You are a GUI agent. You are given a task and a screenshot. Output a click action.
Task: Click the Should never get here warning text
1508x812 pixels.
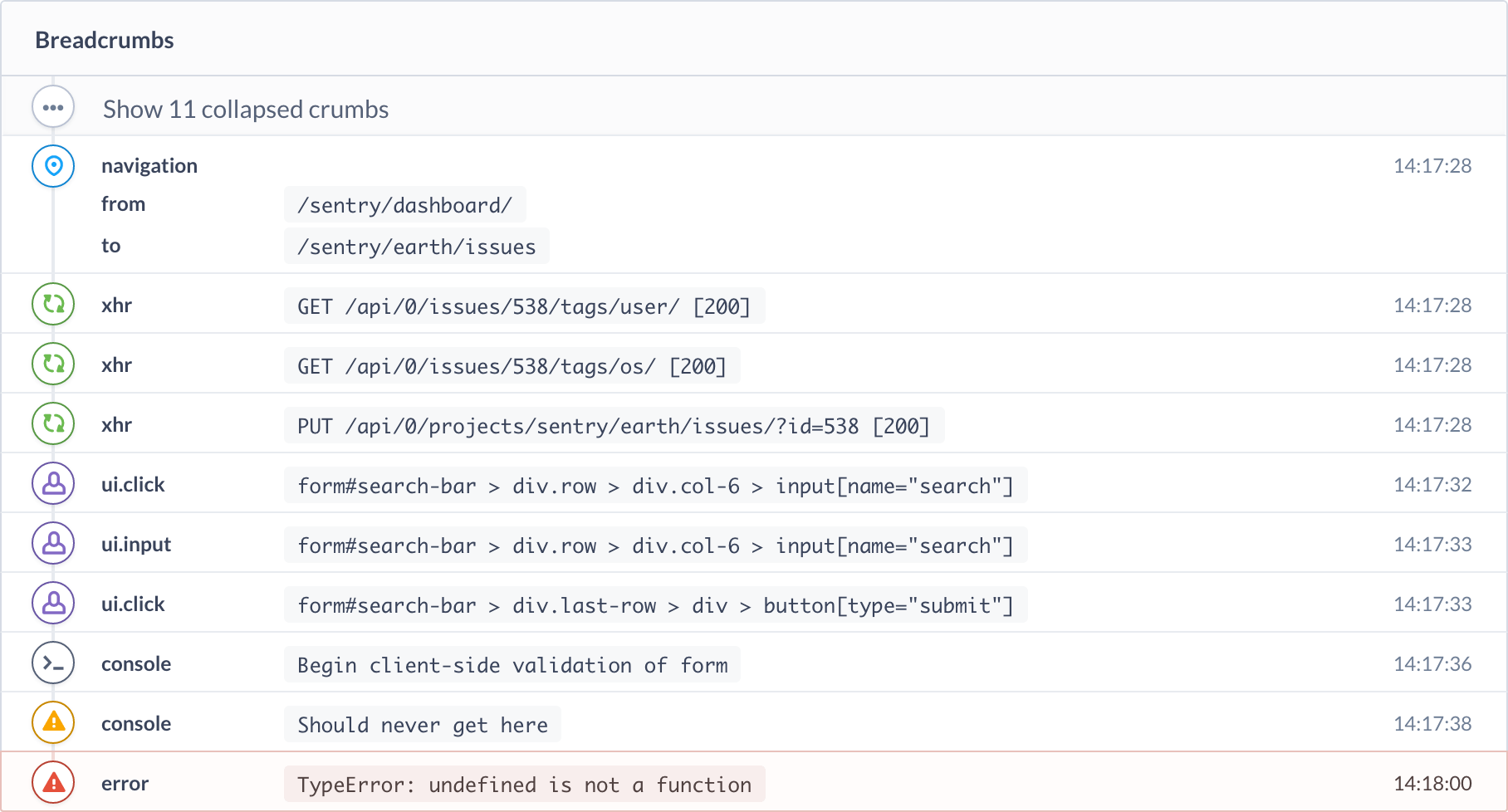423,724
